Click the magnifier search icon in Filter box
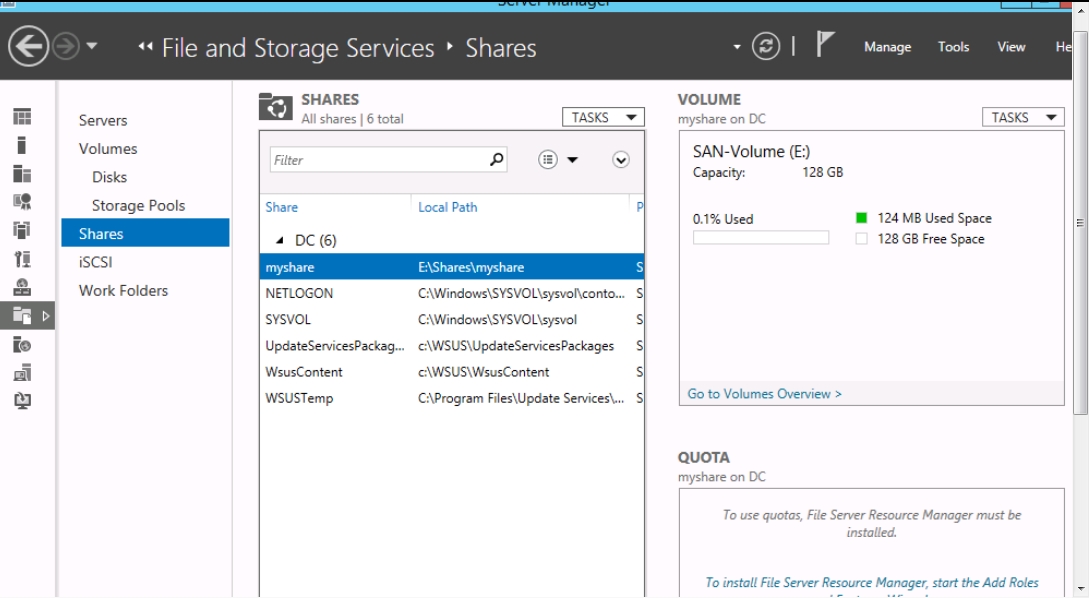This screenshot has width=1089, height=598. (x=496, y=160)
